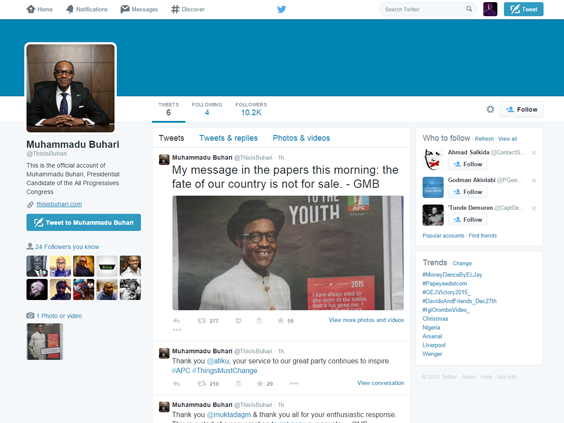Open Messages in the top bar
The height and width of the screenshot is (423, 564).
coord(139,9)
